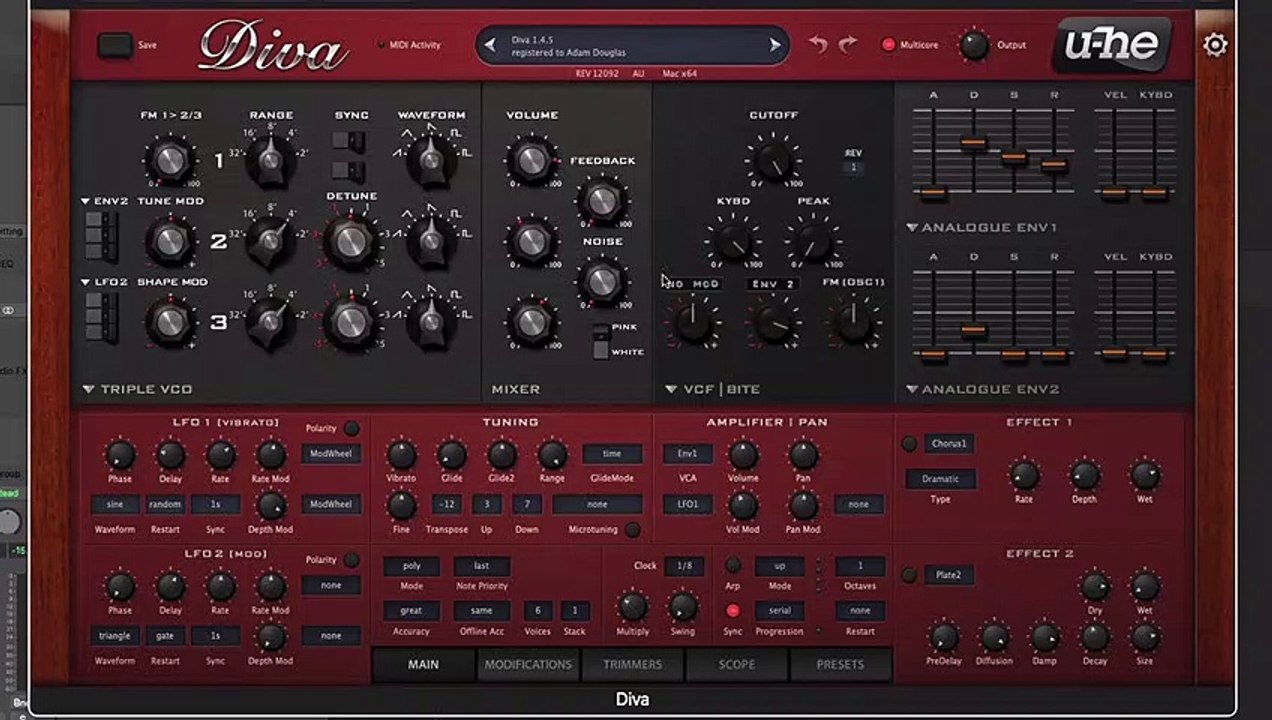Toggle LFO 2 Polarity button

pos(351,560)
